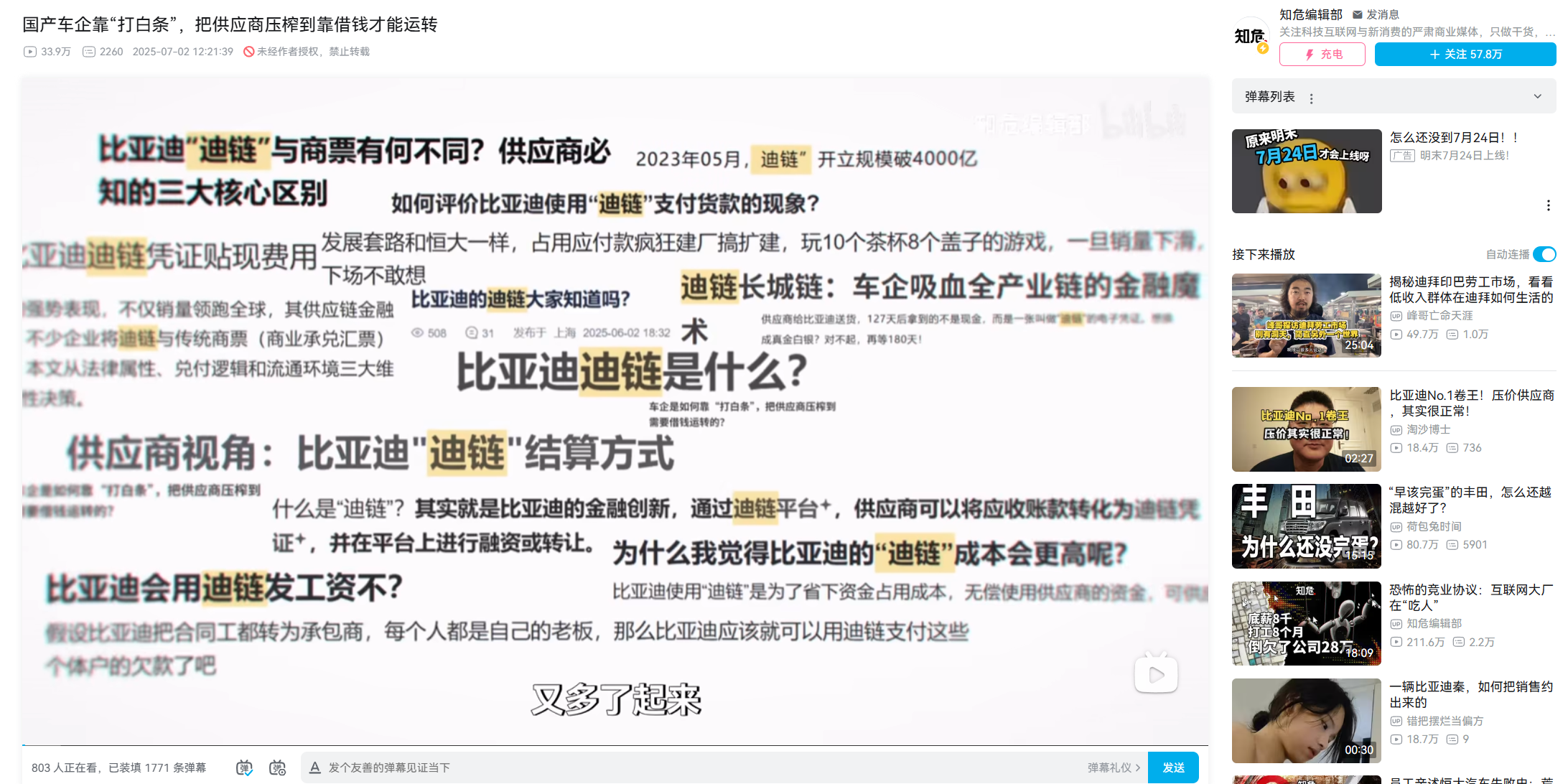This screenshot has height=784, width=1568.
Task: Open title “早该完蛋”的丰田
Action: coord(1470,500)
